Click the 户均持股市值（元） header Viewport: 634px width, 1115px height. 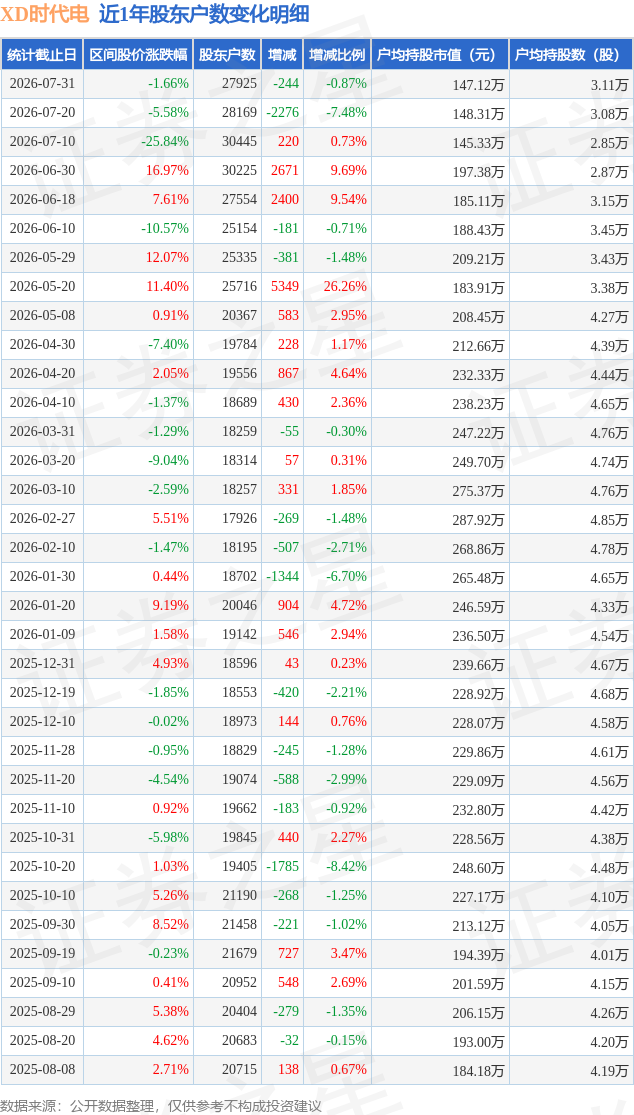point(440,54)
